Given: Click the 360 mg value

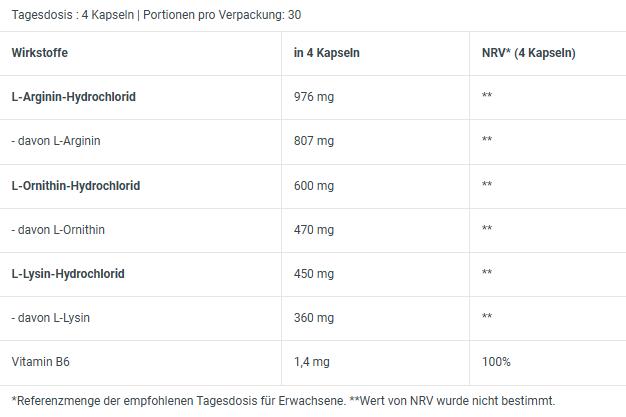Looking at the screenshot, I should point(314,317).
